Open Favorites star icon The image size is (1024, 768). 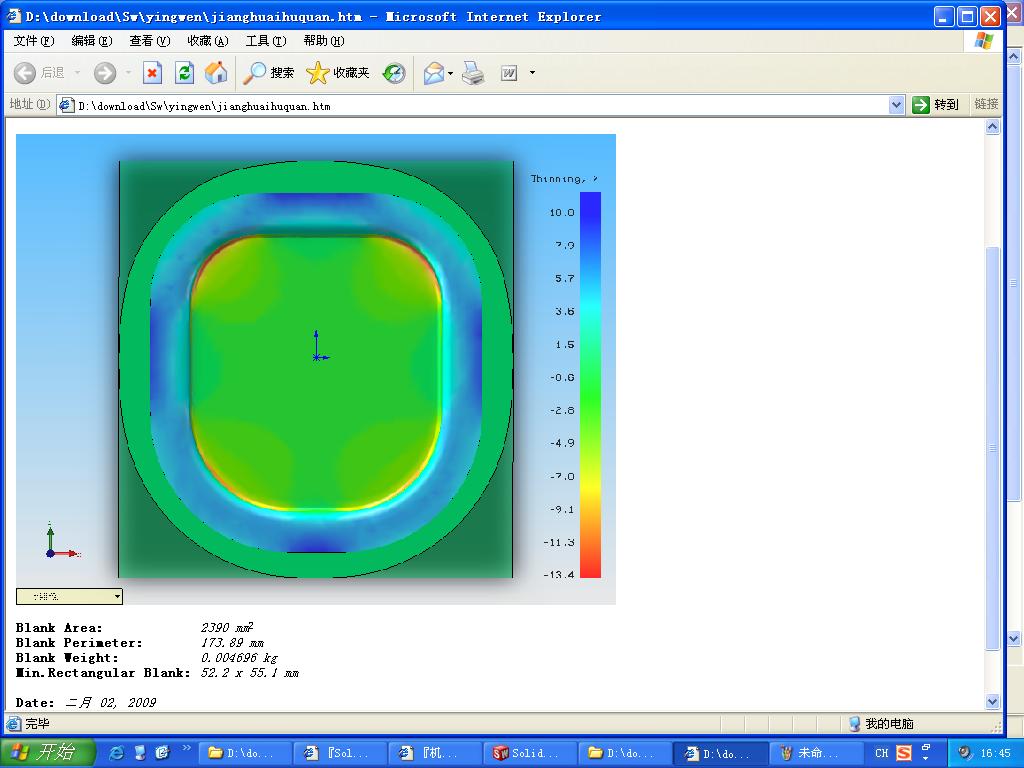(338, 72)
